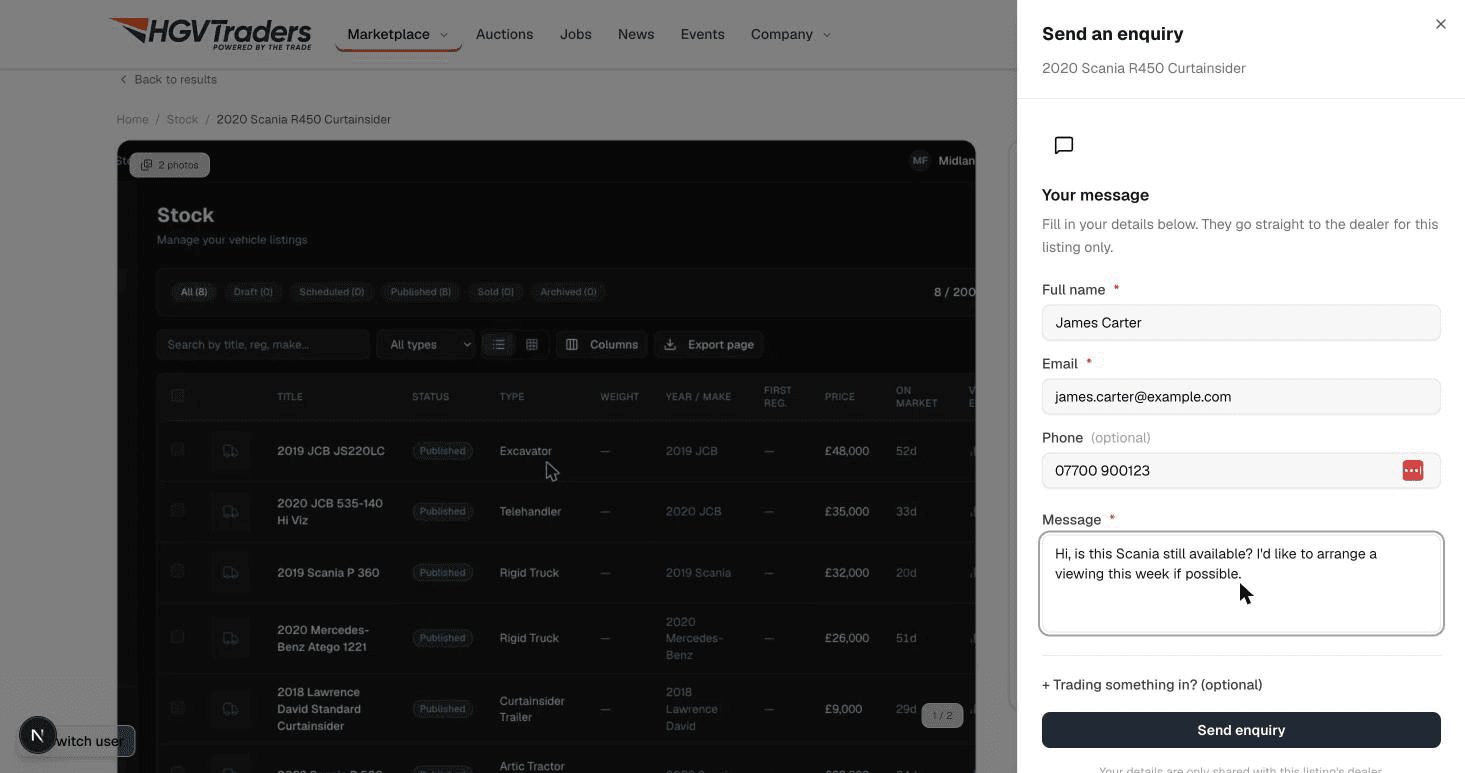Image resolution: width=1465 pixels, height=773 pixels.
Task: Open the News nav item
Action: [x=636, y=34]
